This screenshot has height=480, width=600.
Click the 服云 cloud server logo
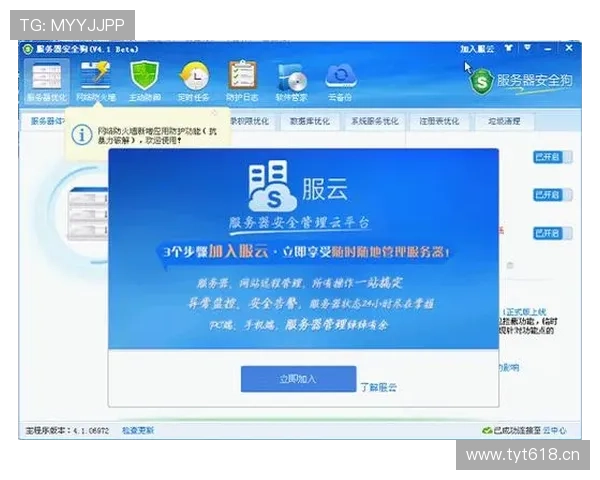pyautogui.click(x=272, y=186)
